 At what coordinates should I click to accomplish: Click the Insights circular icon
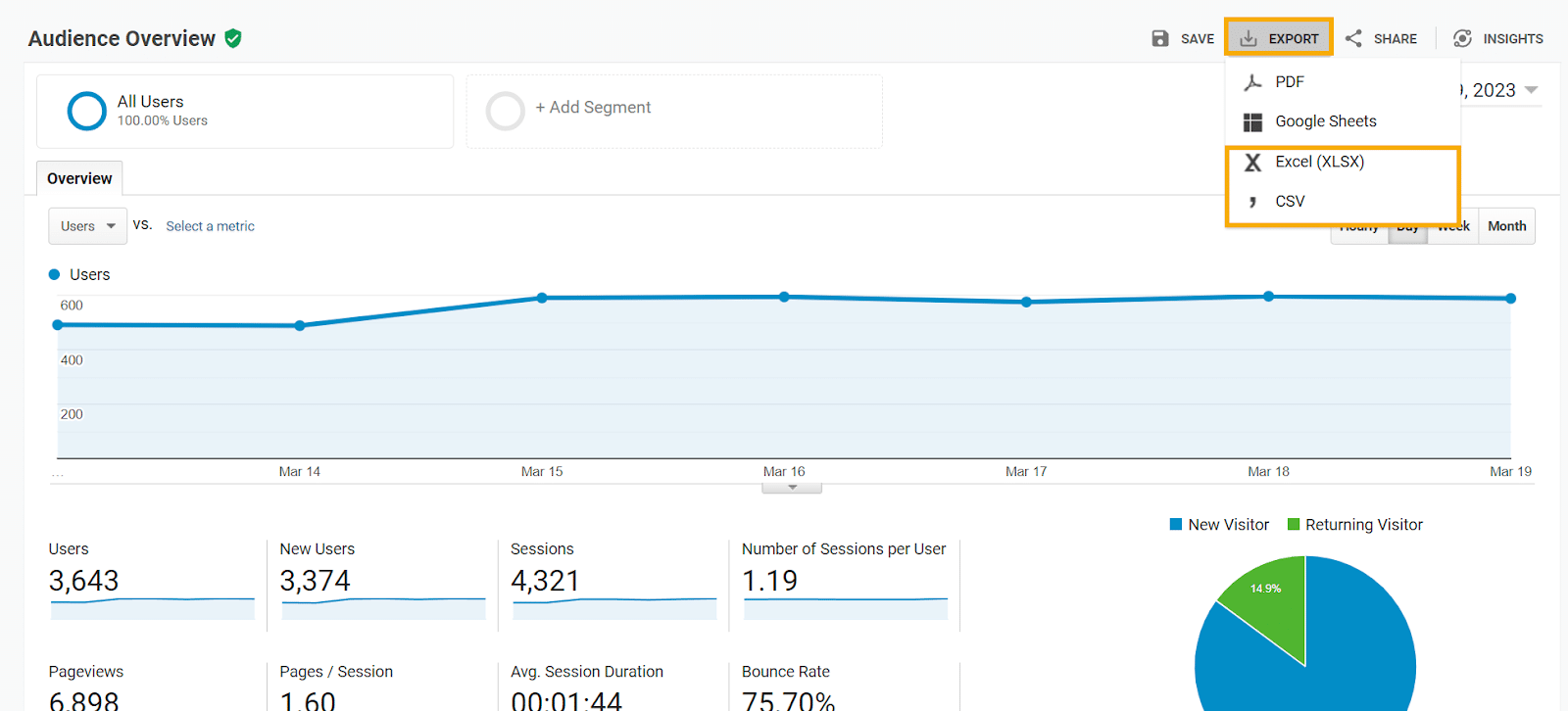tap(1462, 38)
